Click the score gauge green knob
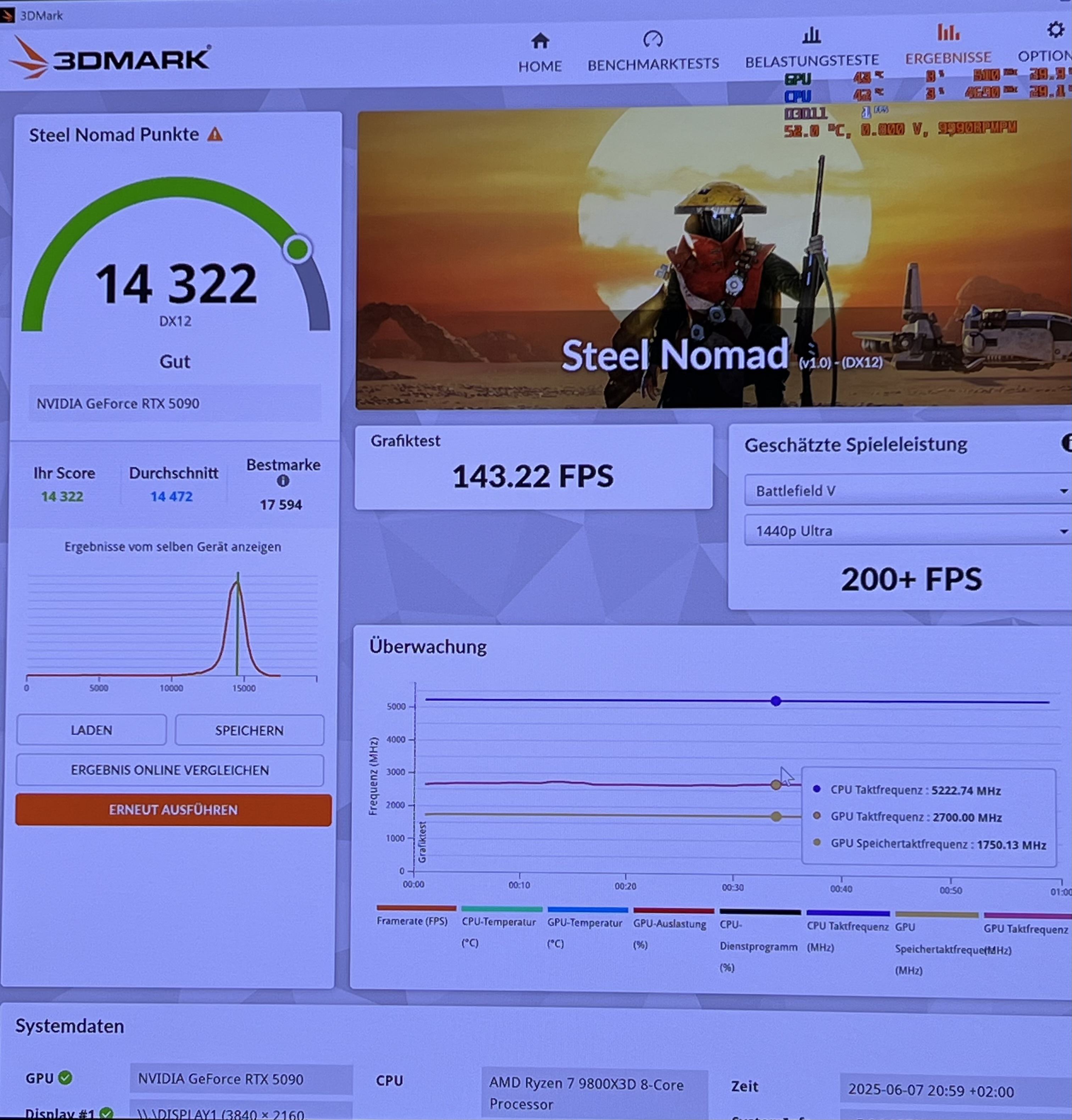The width and height of the screenshot is (1072, 1120). pos(297,249)
